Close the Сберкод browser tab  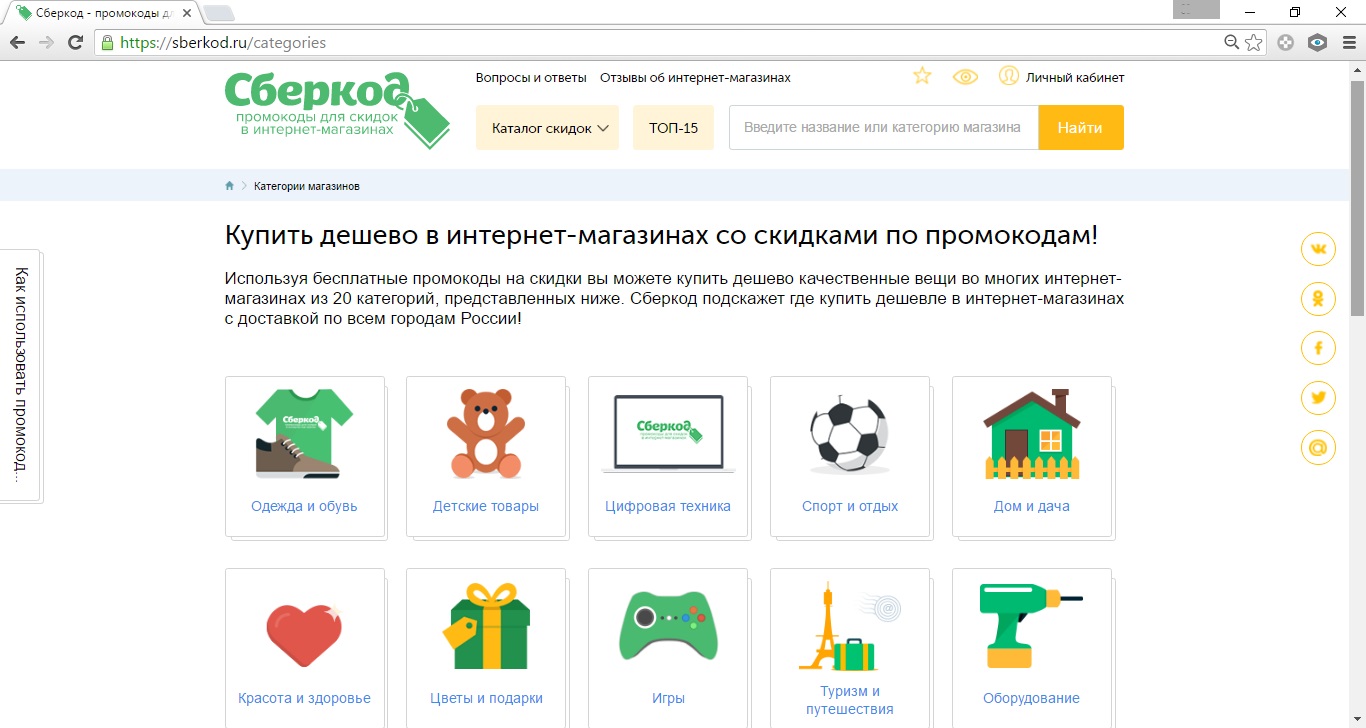(x=186, y=13)
